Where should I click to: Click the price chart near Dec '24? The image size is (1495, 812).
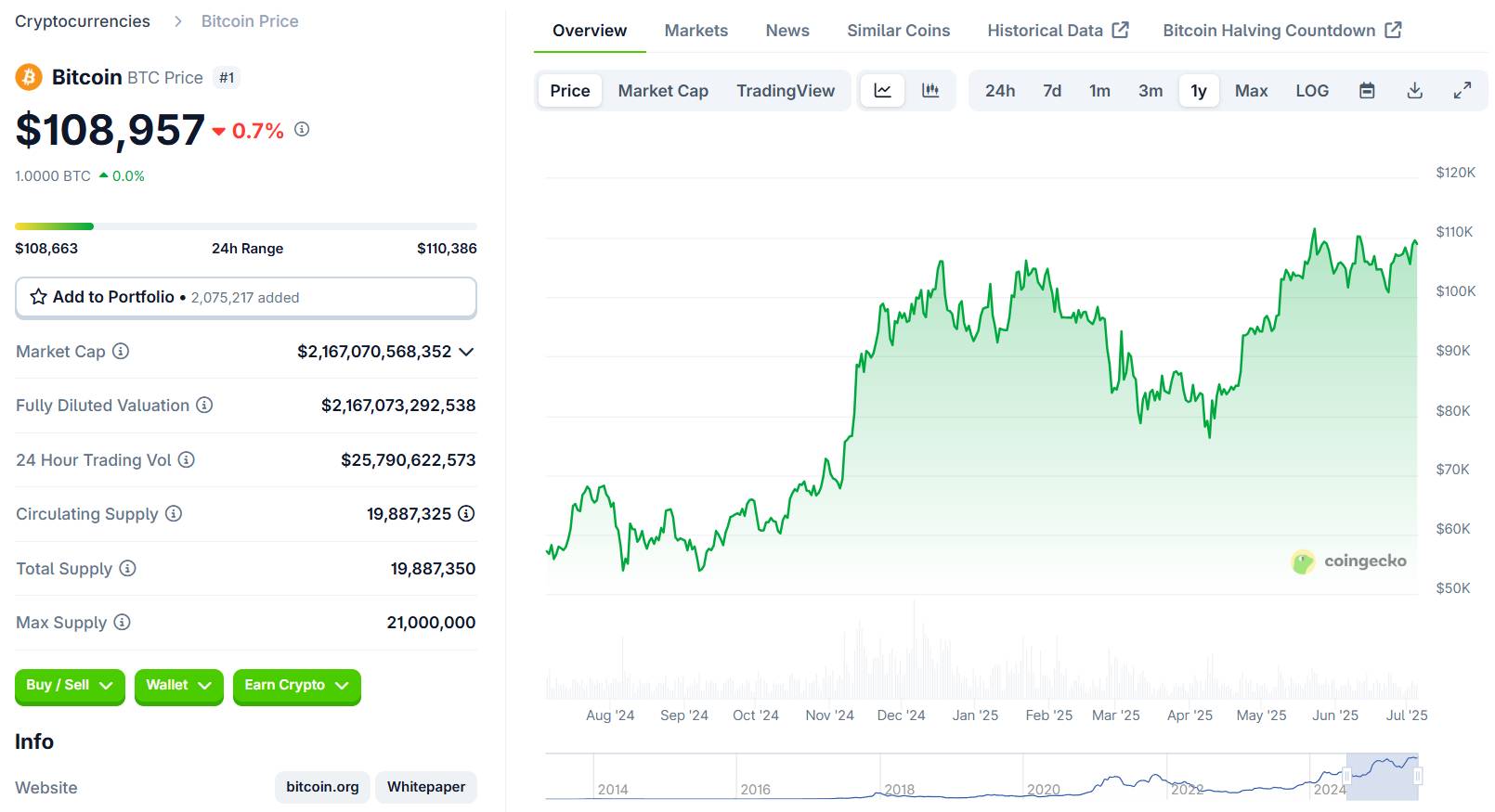pyautogui.click(x=902, y=317)
